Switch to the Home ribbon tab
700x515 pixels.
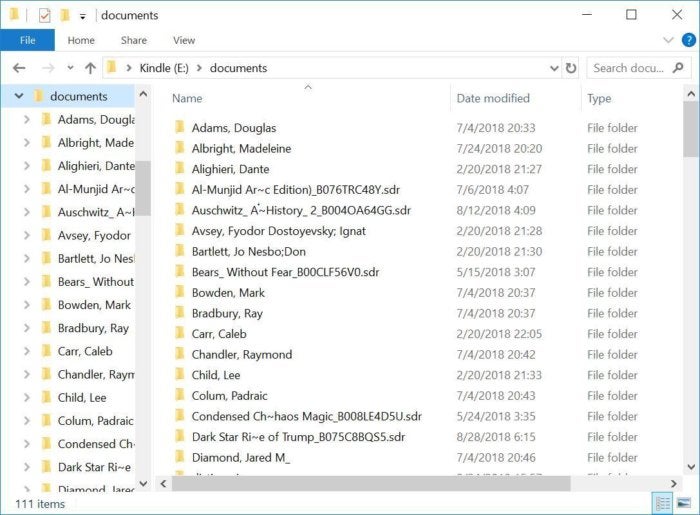(x=81, y=40)
